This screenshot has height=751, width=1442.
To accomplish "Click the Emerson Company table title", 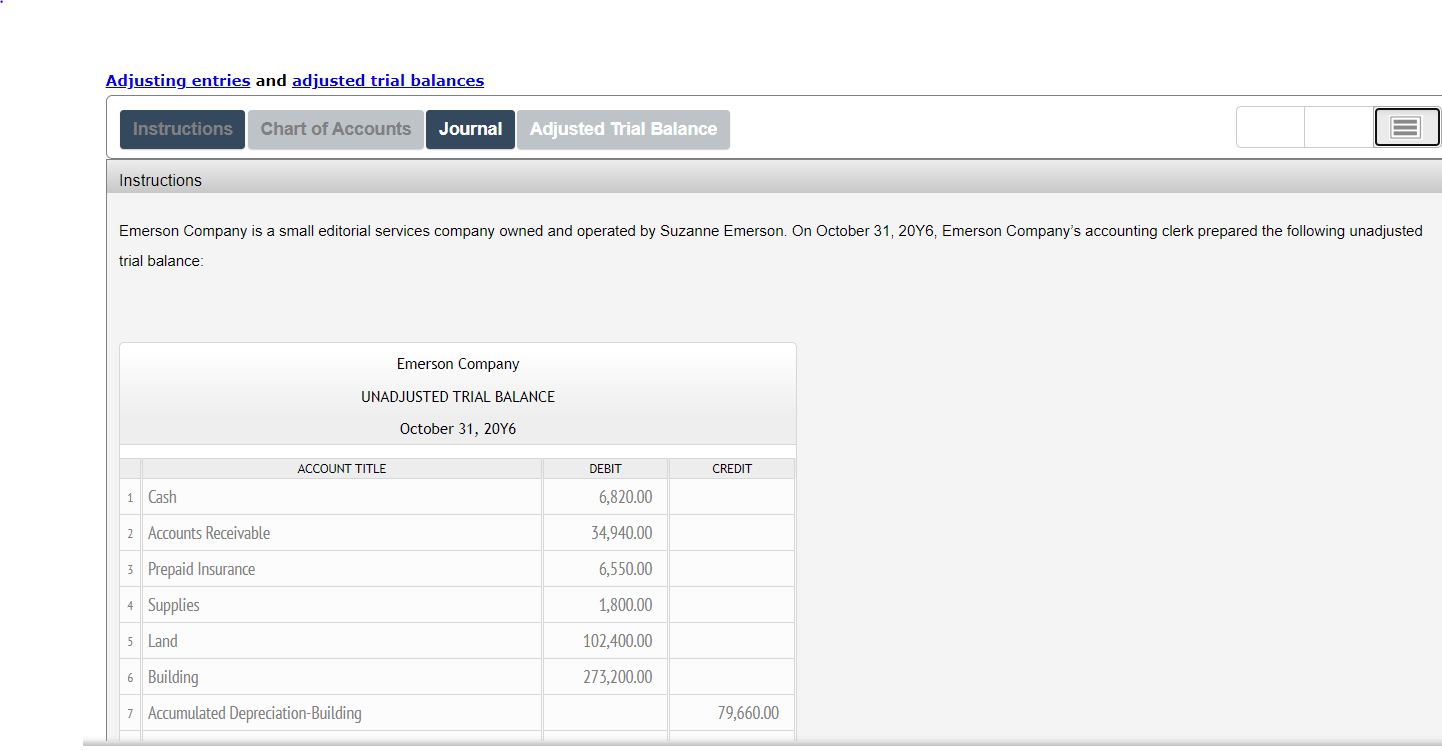I will (x=458, y=364).
